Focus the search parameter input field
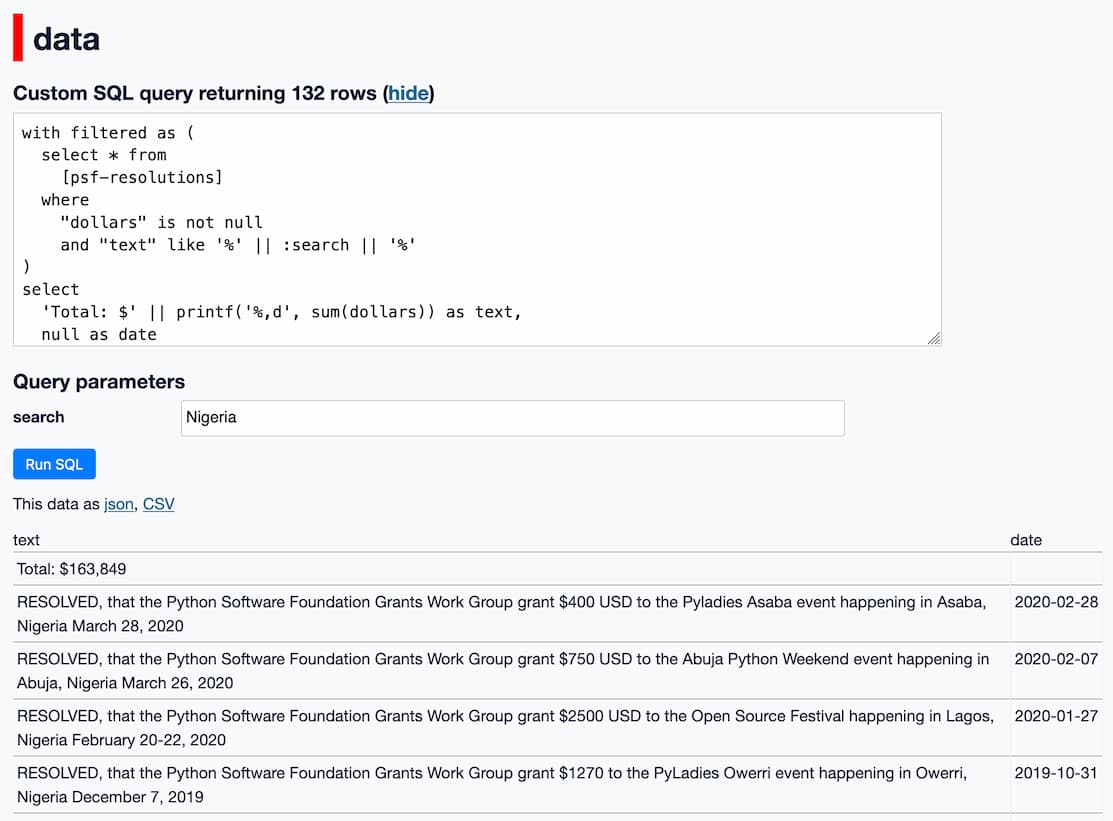This screenshot has width=1113, height=821. tap(512, 418)
